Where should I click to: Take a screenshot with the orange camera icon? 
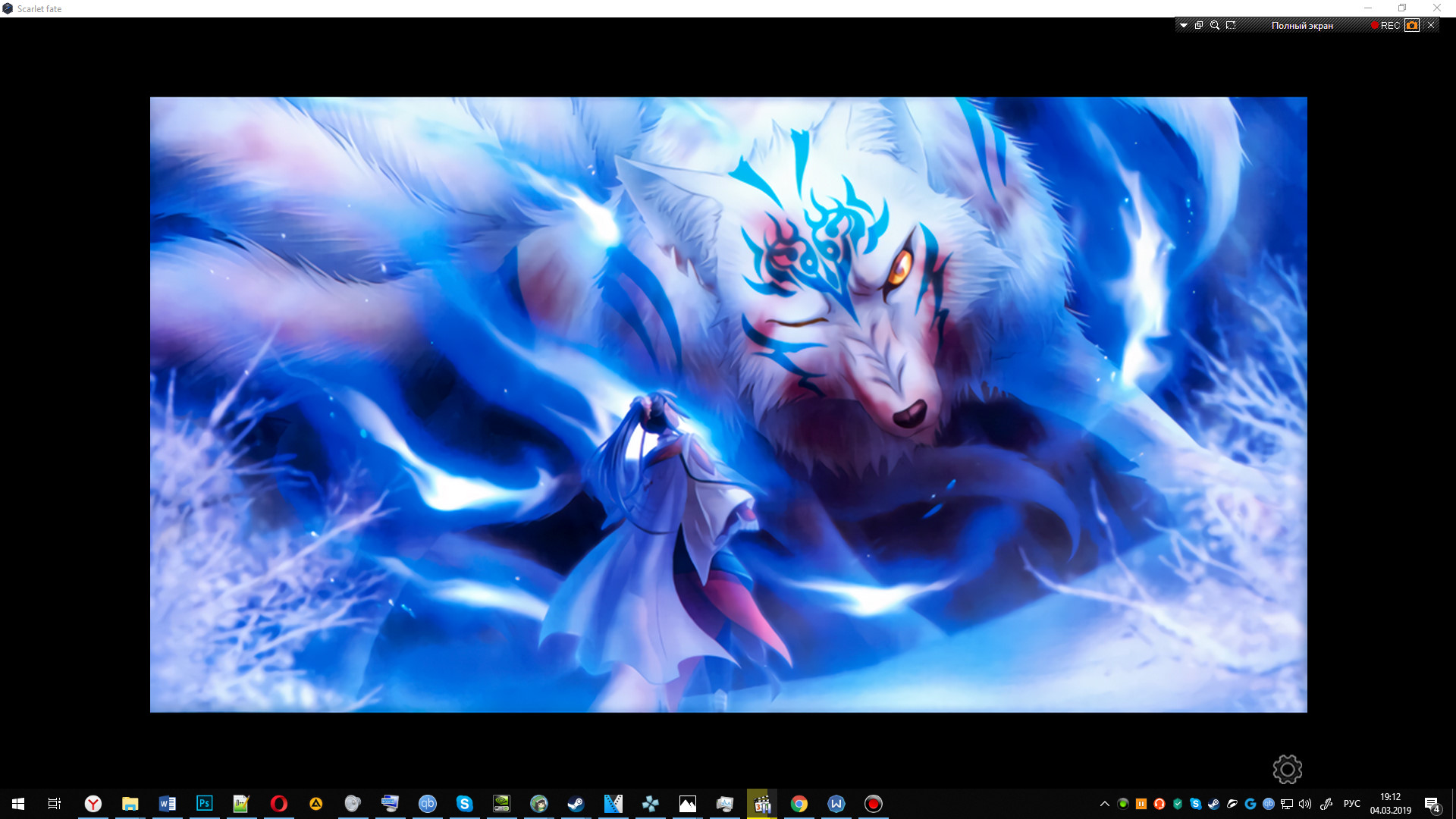(x=1412, y=25)
